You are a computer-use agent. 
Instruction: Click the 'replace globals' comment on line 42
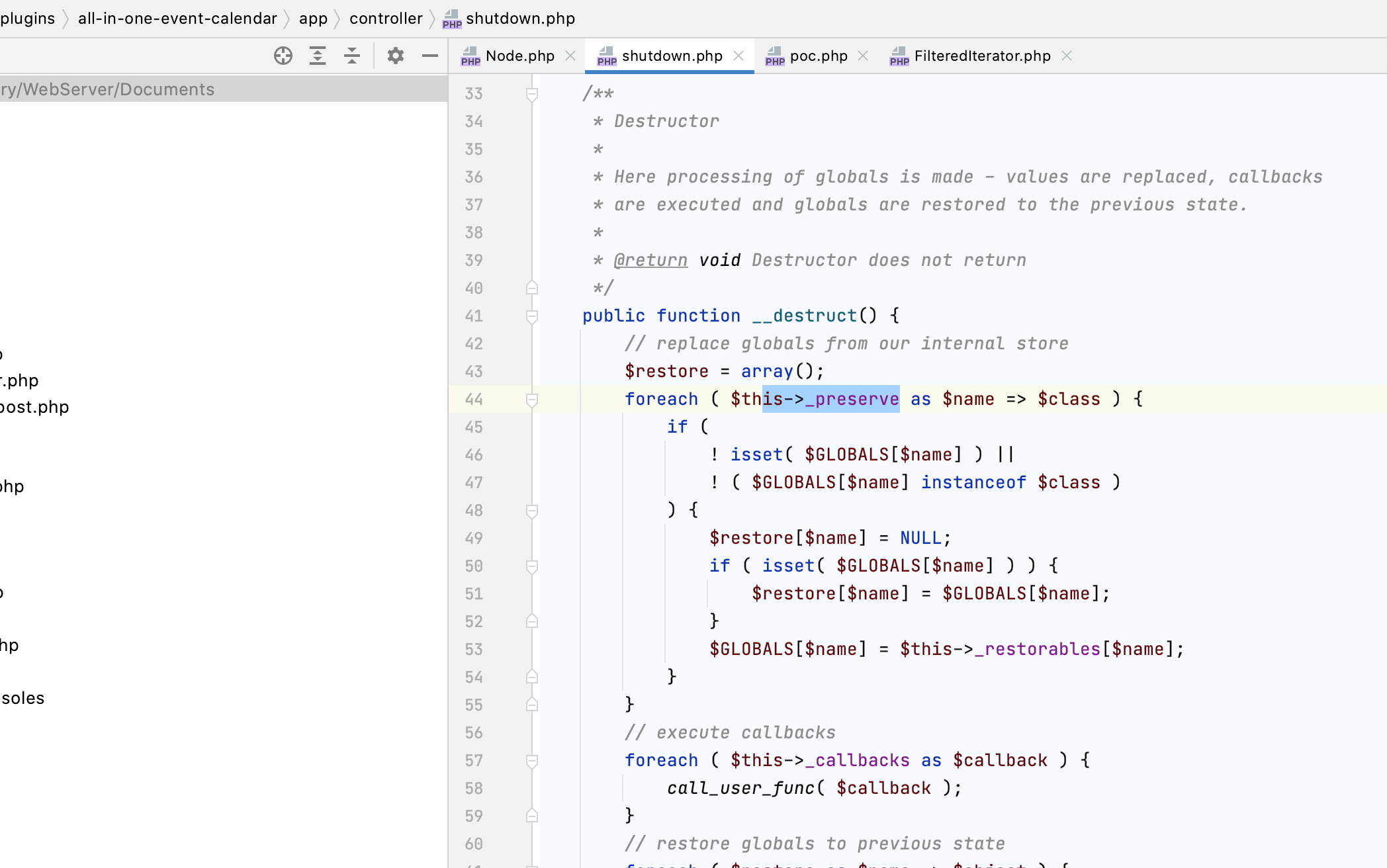tap(847, 343)
